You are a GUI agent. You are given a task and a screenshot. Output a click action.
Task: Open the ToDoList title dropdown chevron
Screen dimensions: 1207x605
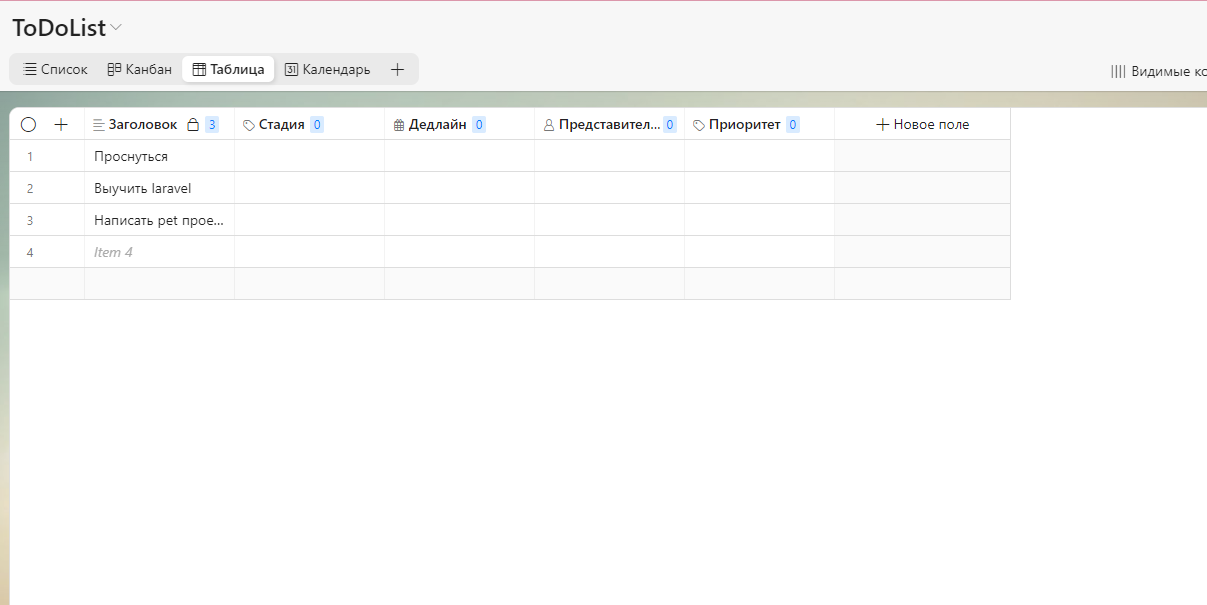click(116, 28)
